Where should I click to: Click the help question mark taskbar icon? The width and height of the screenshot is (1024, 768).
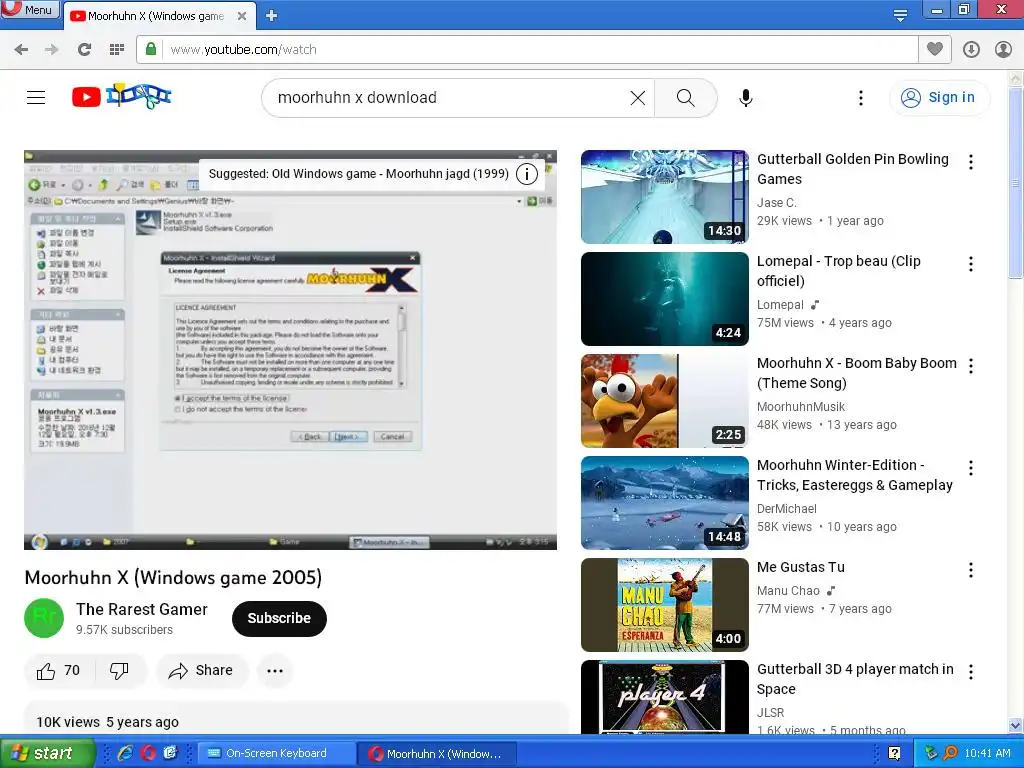pyautogui.click(x=894, y=753)
